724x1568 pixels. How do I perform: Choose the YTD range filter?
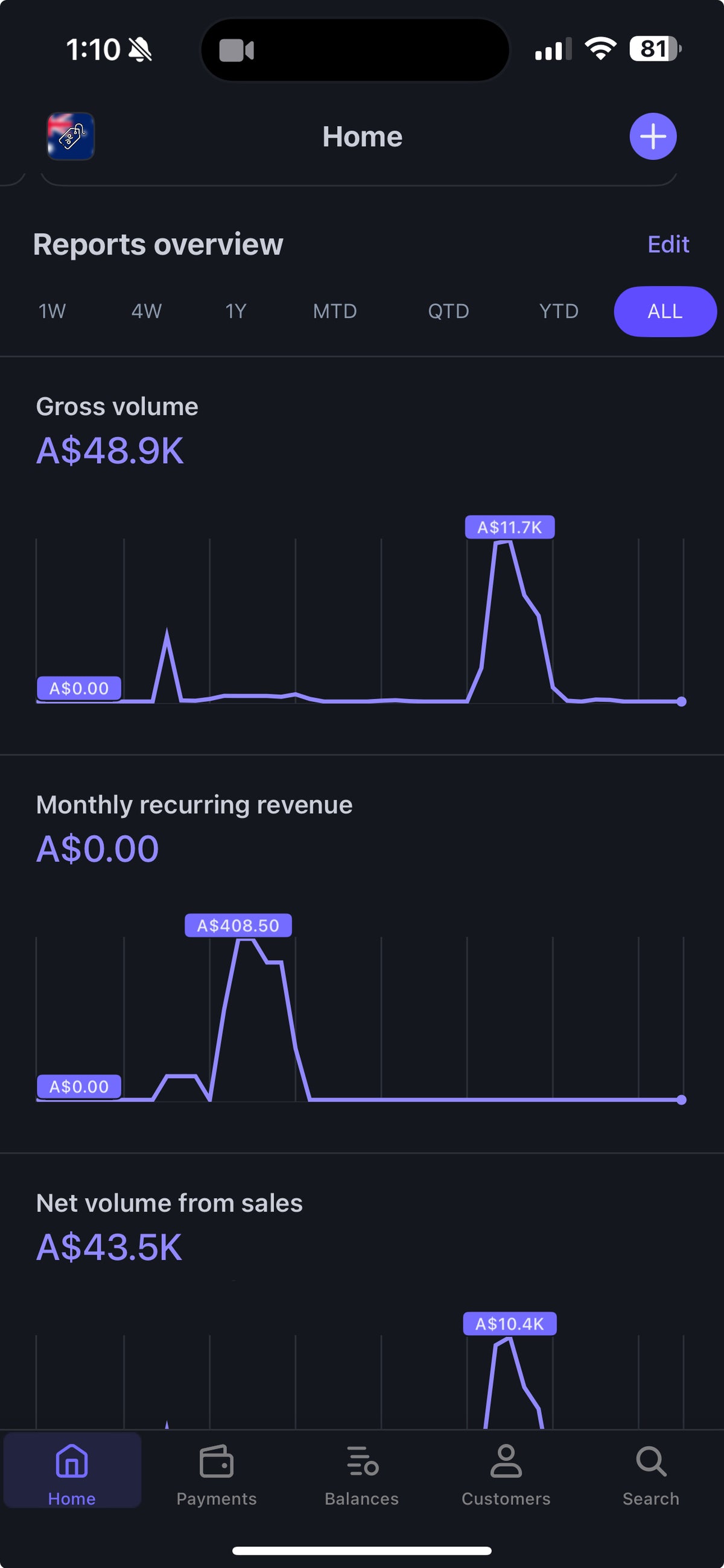[558, 312]
